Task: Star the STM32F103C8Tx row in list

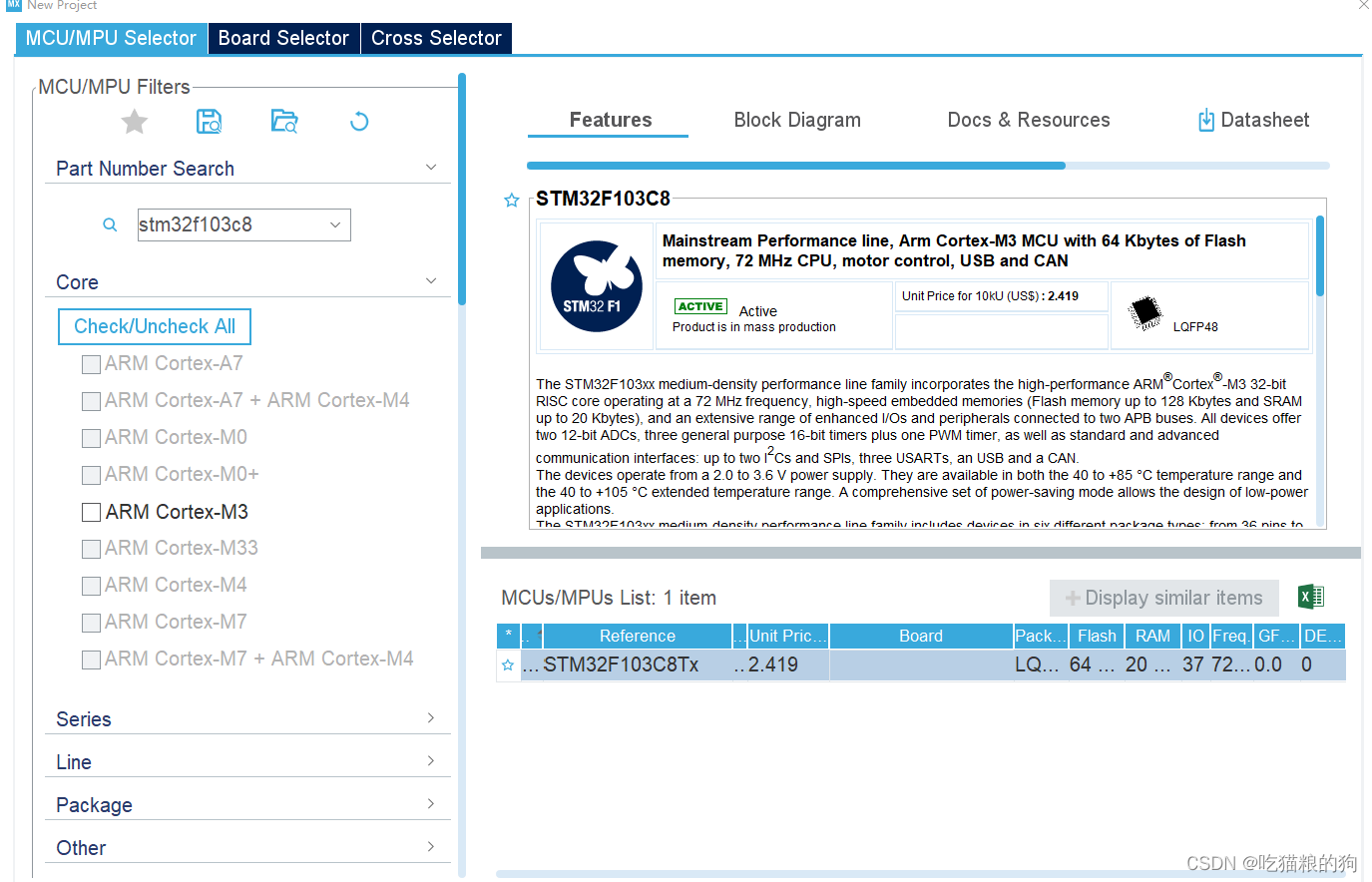Action: [x=508, y=665]
